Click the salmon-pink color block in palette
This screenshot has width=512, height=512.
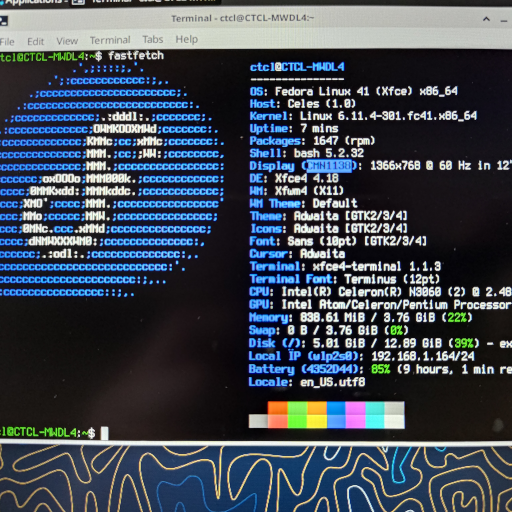[x=278, y=421]
